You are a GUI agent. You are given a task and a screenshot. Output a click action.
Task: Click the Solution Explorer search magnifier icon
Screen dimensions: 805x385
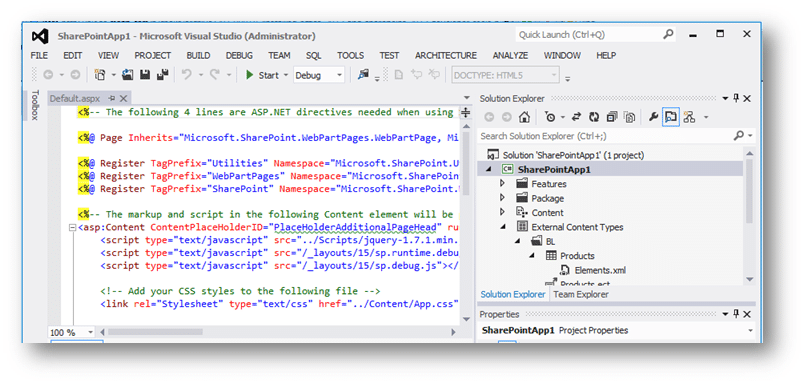point(739,136)
